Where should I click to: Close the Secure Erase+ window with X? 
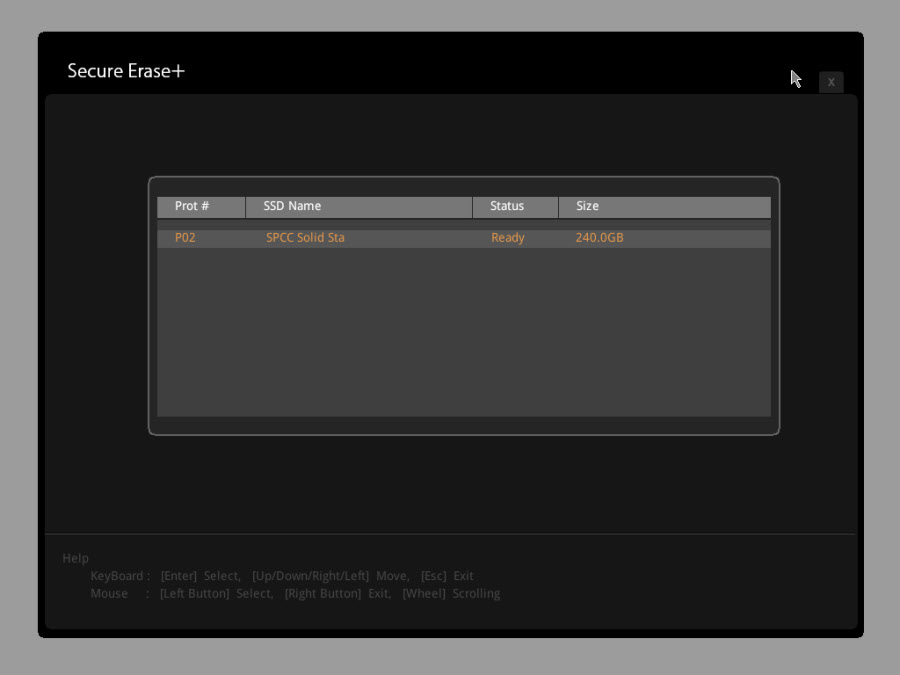830,82
